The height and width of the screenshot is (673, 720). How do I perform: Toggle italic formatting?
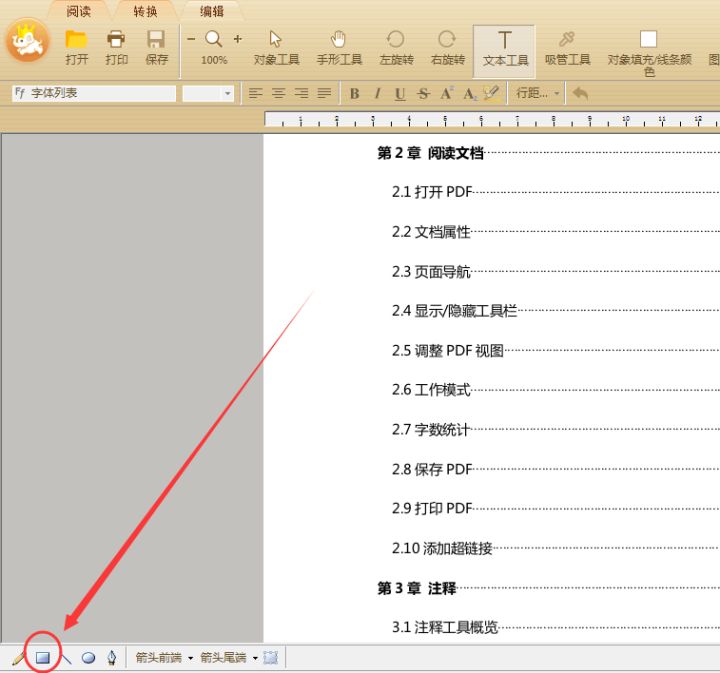(x=377, y=94)
